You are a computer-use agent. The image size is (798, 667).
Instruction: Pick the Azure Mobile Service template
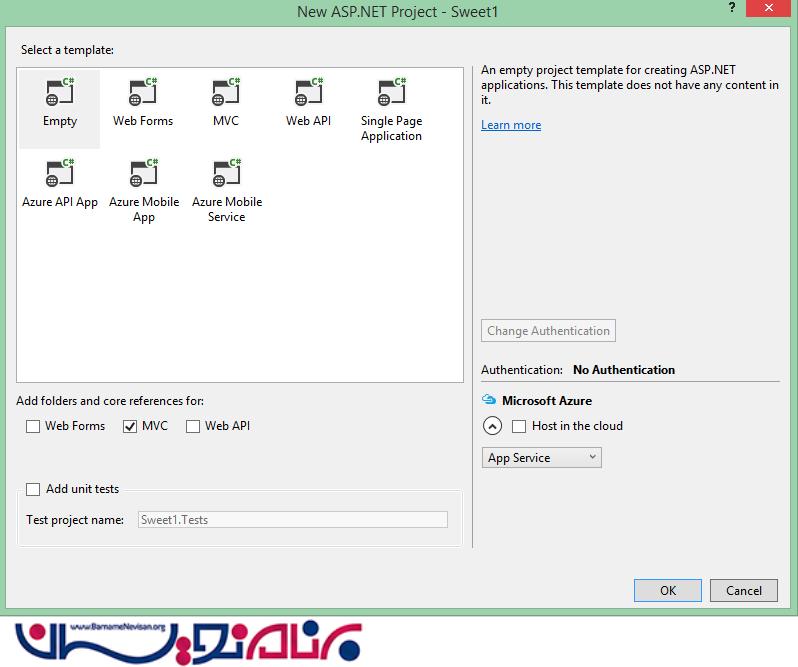point(226,175)
